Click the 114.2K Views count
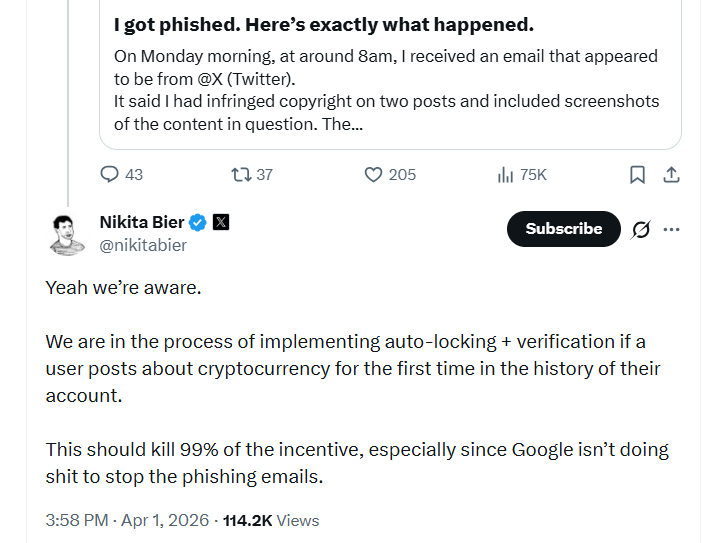 tap(270, 520)
